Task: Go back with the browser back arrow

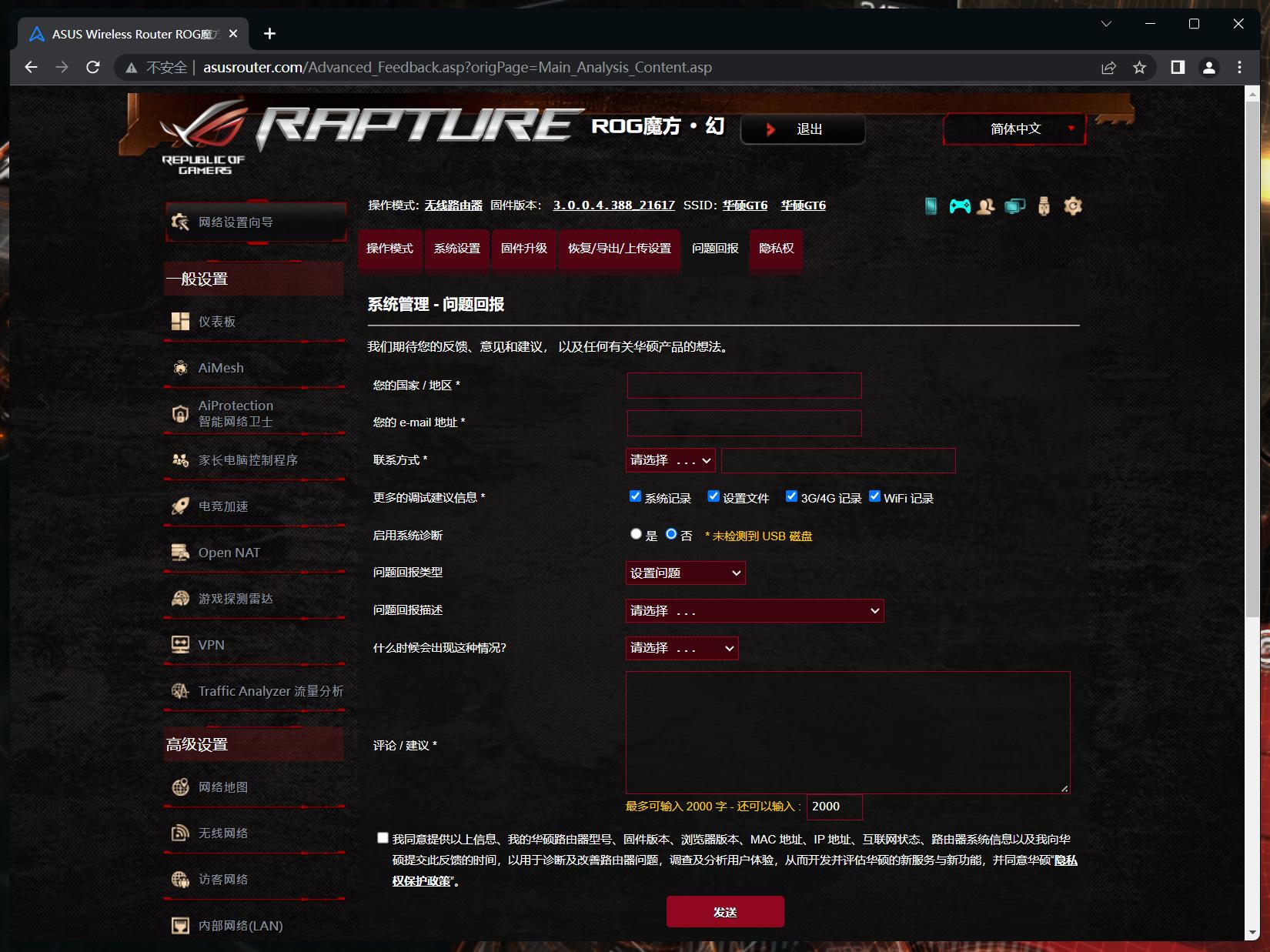Action: (x=32, y=68)
